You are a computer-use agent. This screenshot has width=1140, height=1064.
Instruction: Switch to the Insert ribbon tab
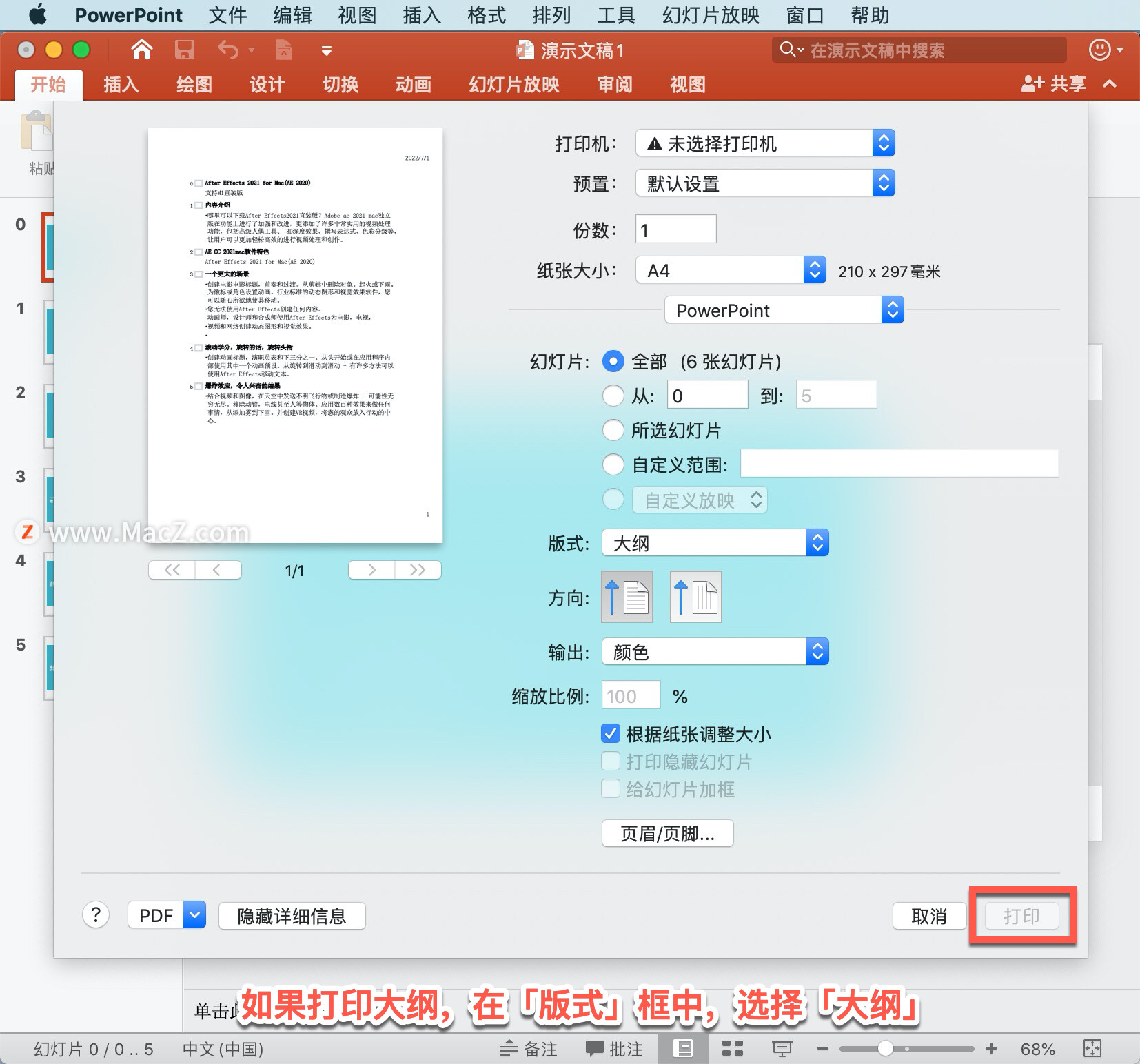pos(121,85)
